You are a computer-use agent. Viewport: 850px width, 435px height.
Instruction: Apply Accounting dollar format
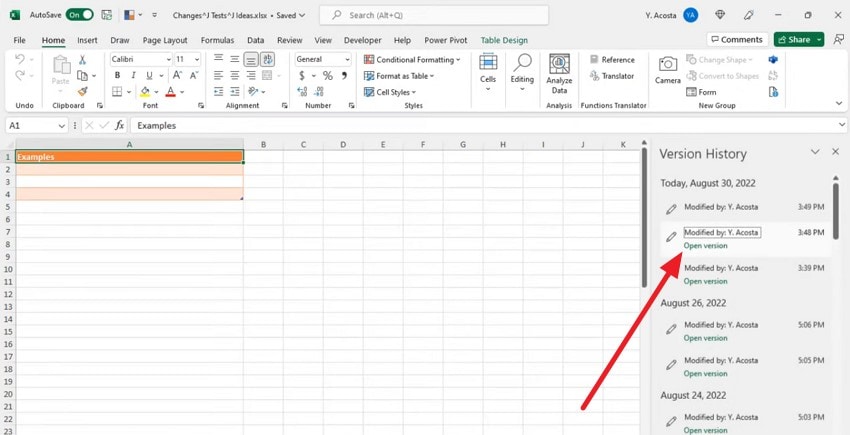tap(302, 75)
